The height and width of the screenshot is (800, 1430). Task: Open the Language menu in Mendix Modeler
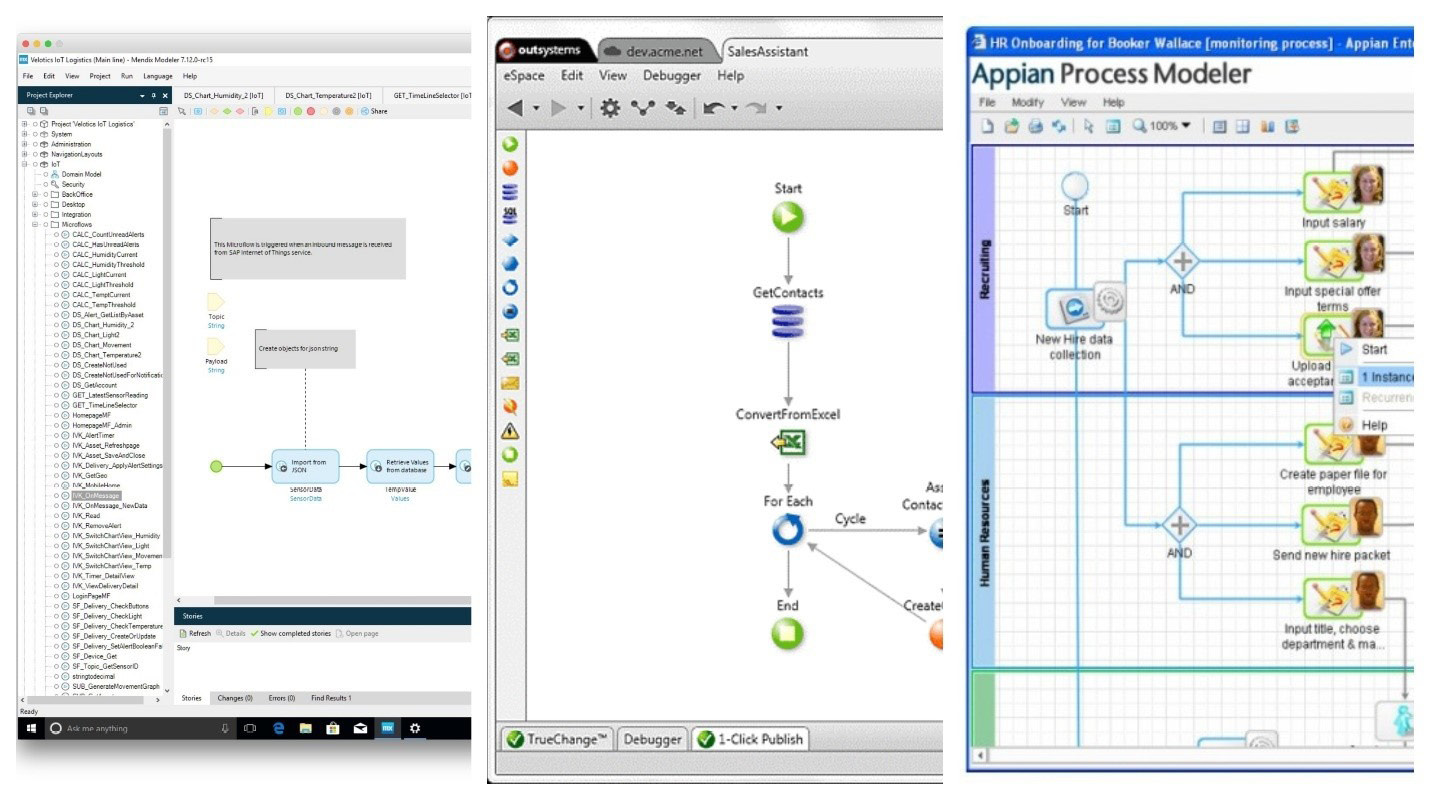coord(158,76)
